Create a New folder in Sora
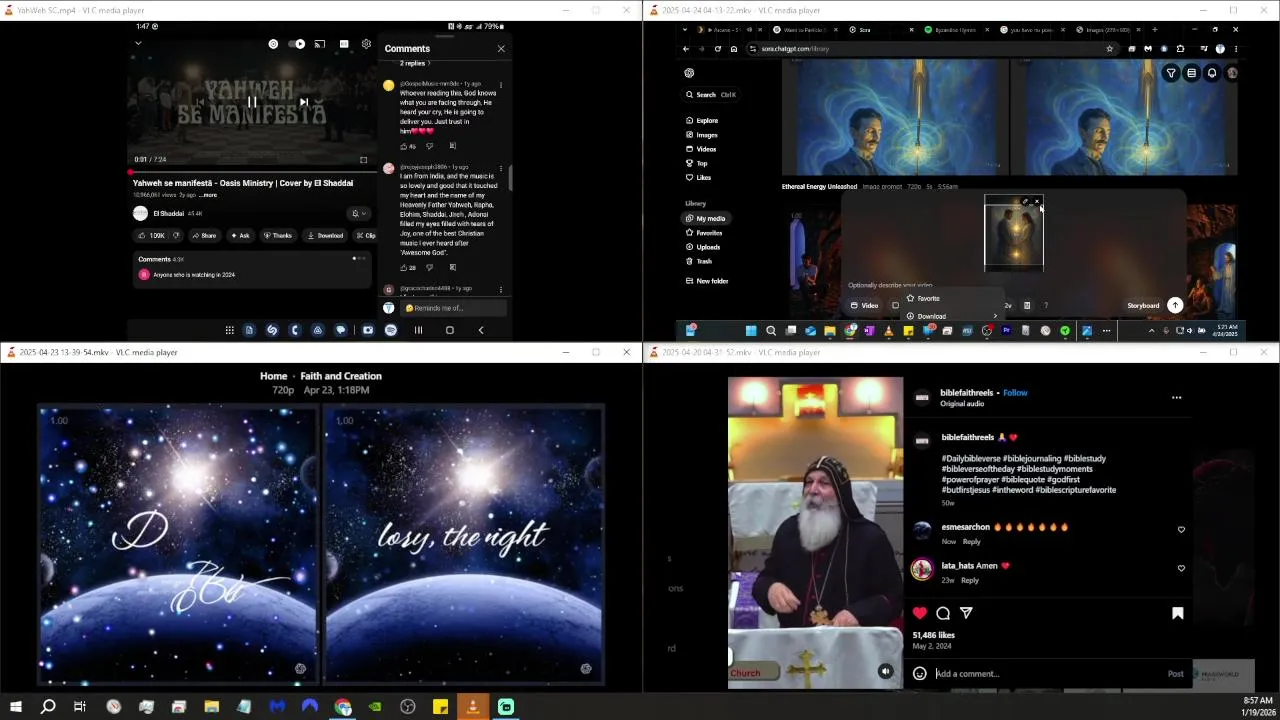Viewport: 1280px width, 720px height. coord(707,281)
